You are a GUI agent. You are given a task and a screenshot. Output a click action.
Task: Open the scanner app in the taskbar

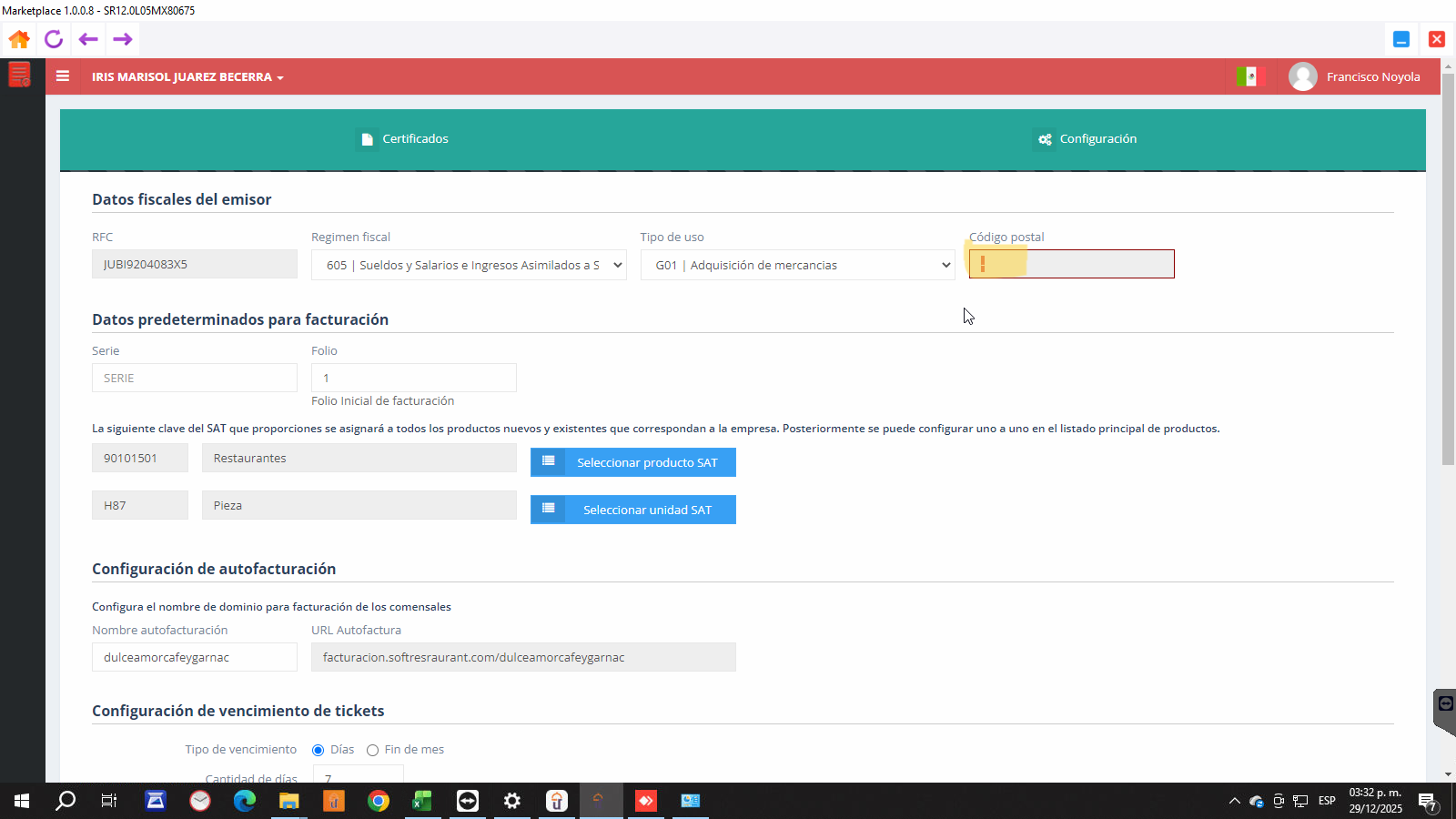[x=156, y=801]
